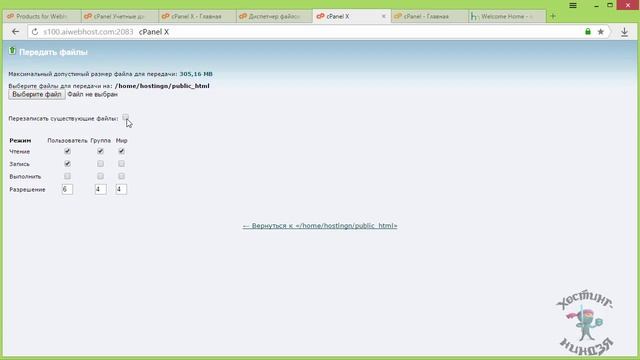Click the path /home/hostingn/public_html text
The height and width of the screenshot is (360, 640).
coord(162,86)
